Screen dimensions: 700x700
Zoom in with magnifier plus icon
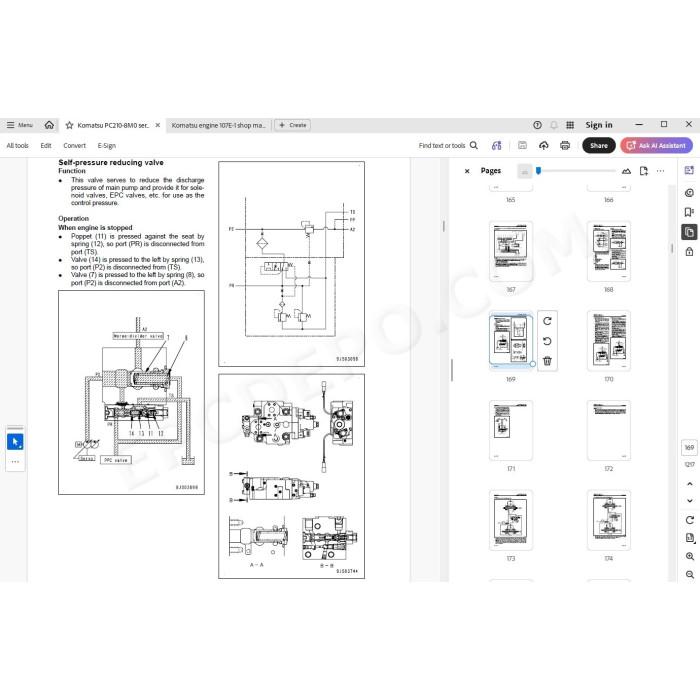(x=689, y=556)
